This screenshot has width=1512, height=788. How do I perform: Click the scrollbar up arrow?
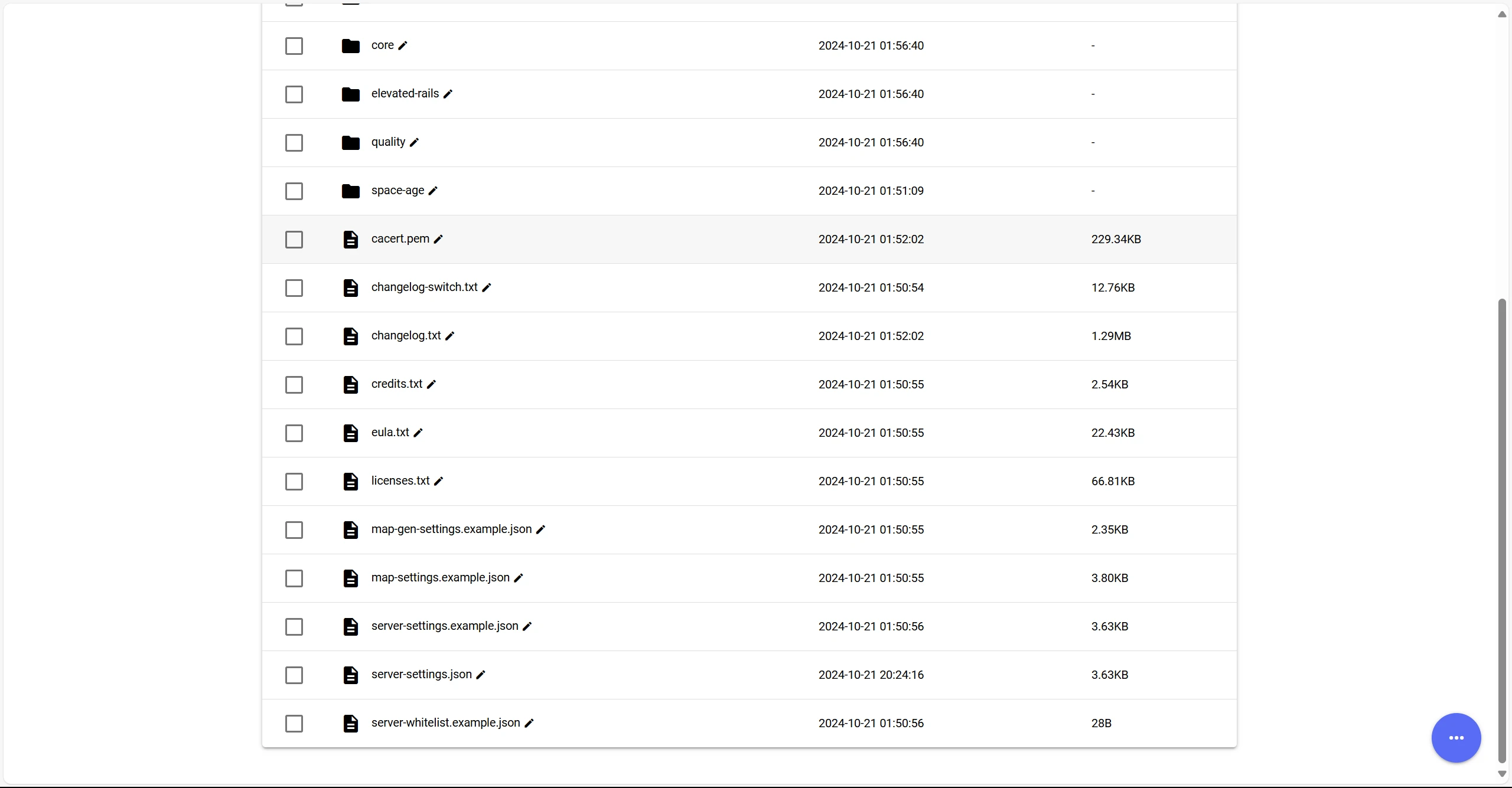[1502, 14]
